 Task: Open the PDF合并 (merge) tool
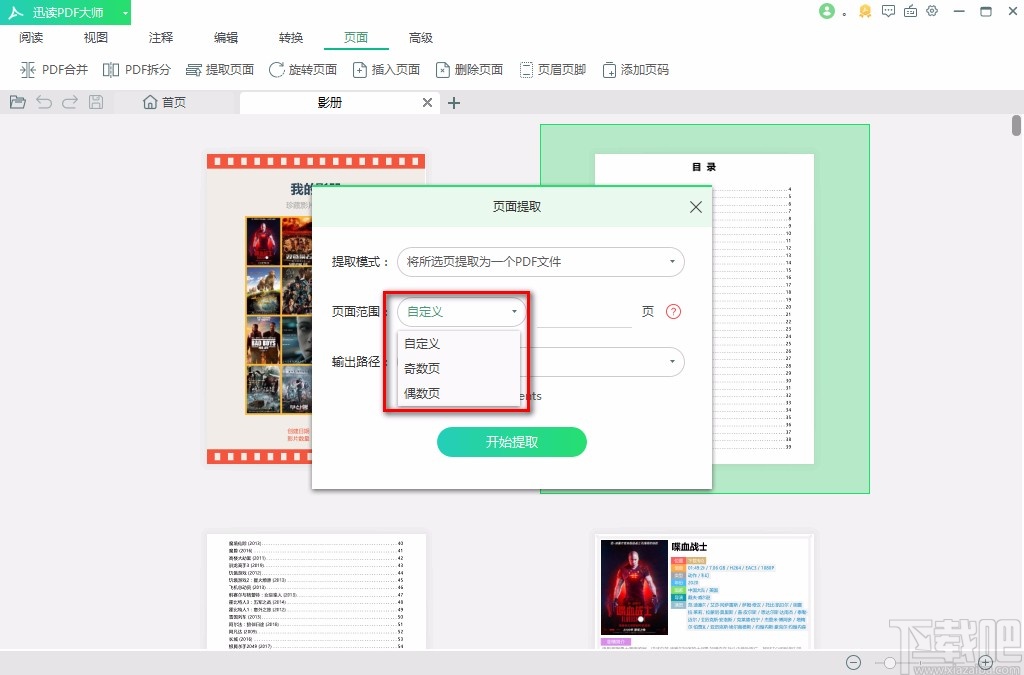[54, 69]
